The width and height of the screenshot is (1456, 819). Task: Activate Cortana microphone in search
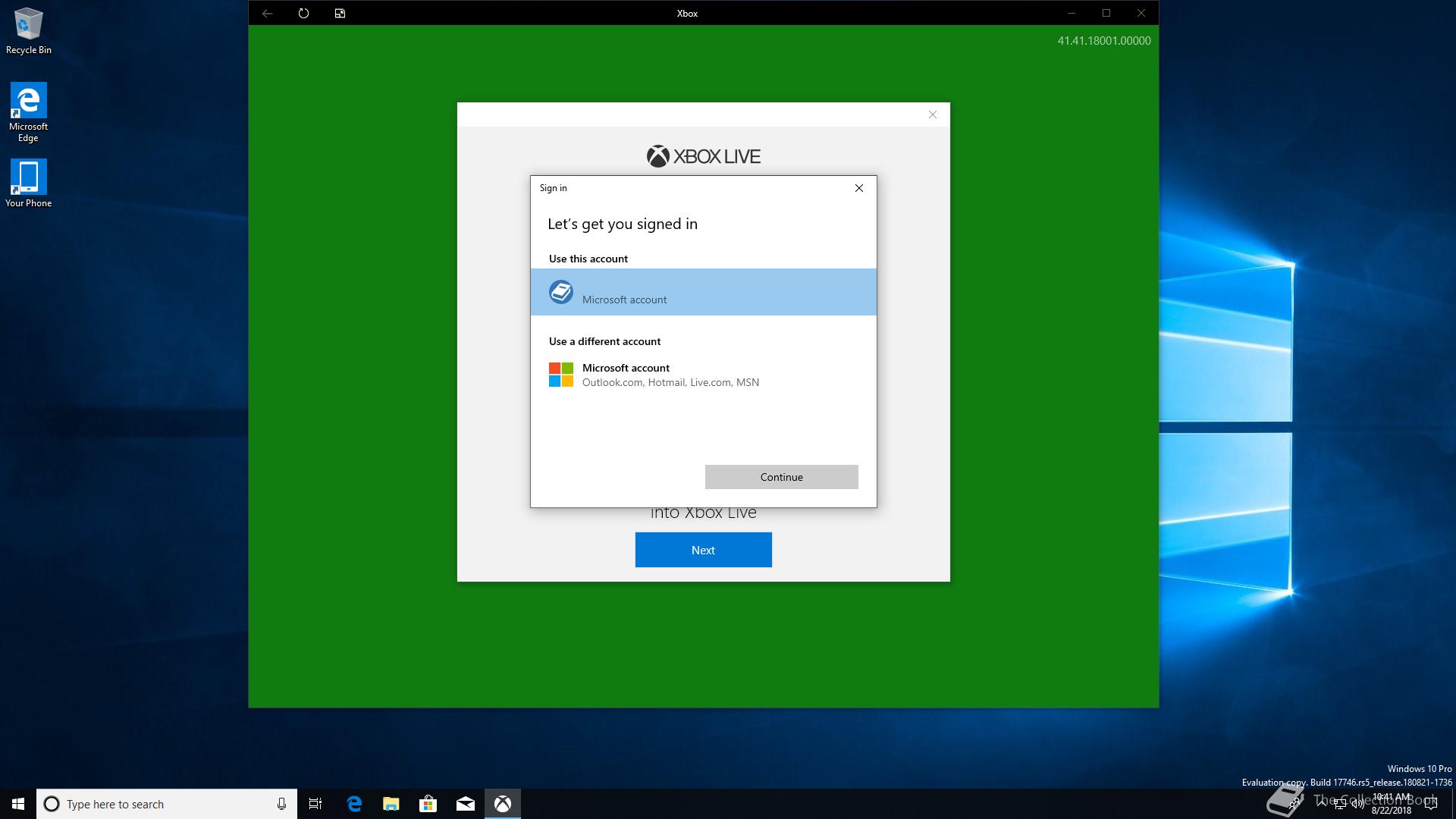click(x=281, y=804)
